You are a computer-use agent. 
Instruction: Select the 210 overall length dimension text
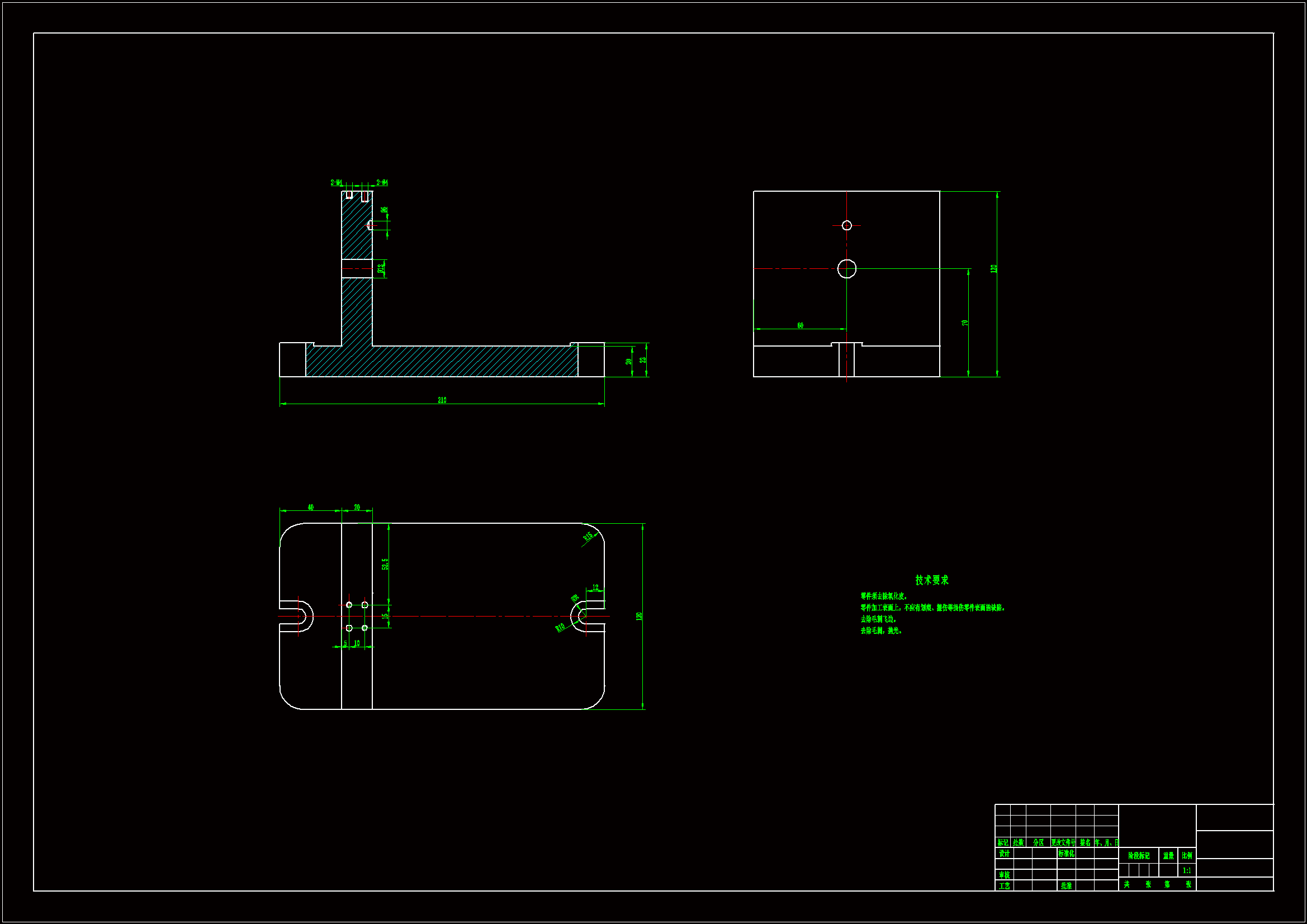(x=442, y=400)
